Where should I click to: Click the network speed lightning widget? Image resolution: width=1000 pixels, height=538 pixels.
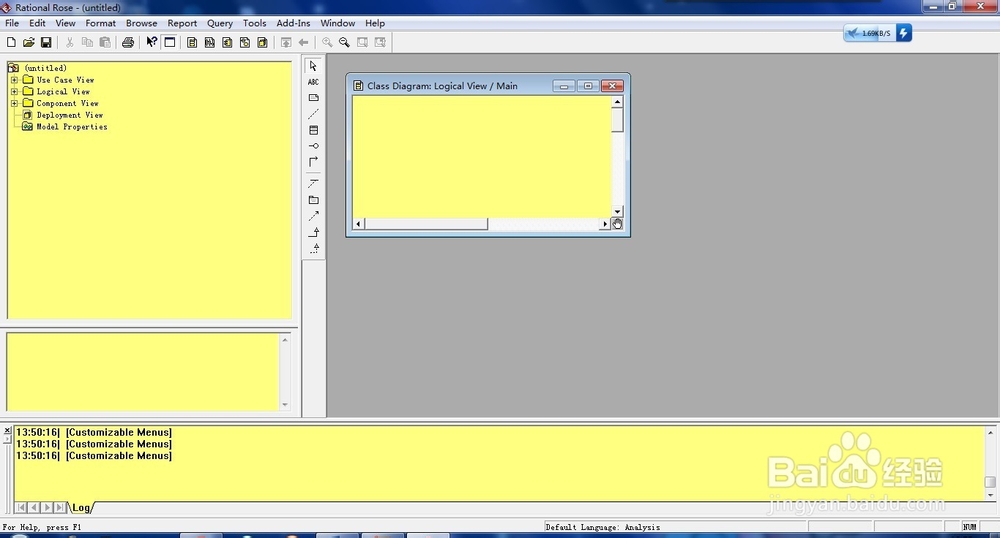click(x=904, y=33)
